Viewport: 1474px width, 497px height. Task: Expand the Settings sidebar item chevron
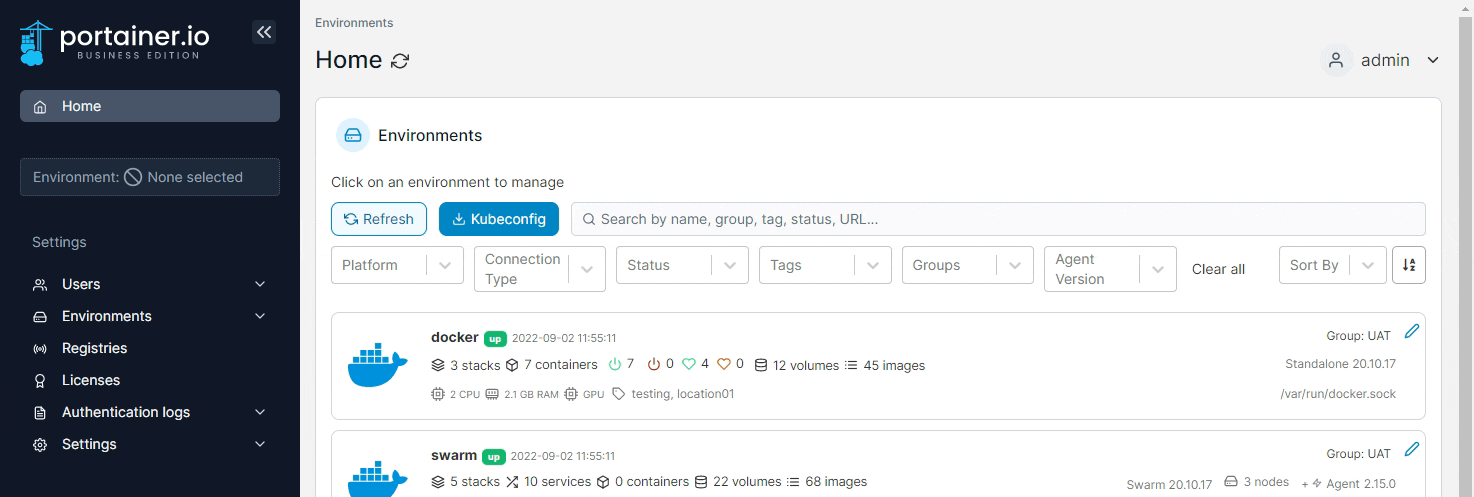260,445
